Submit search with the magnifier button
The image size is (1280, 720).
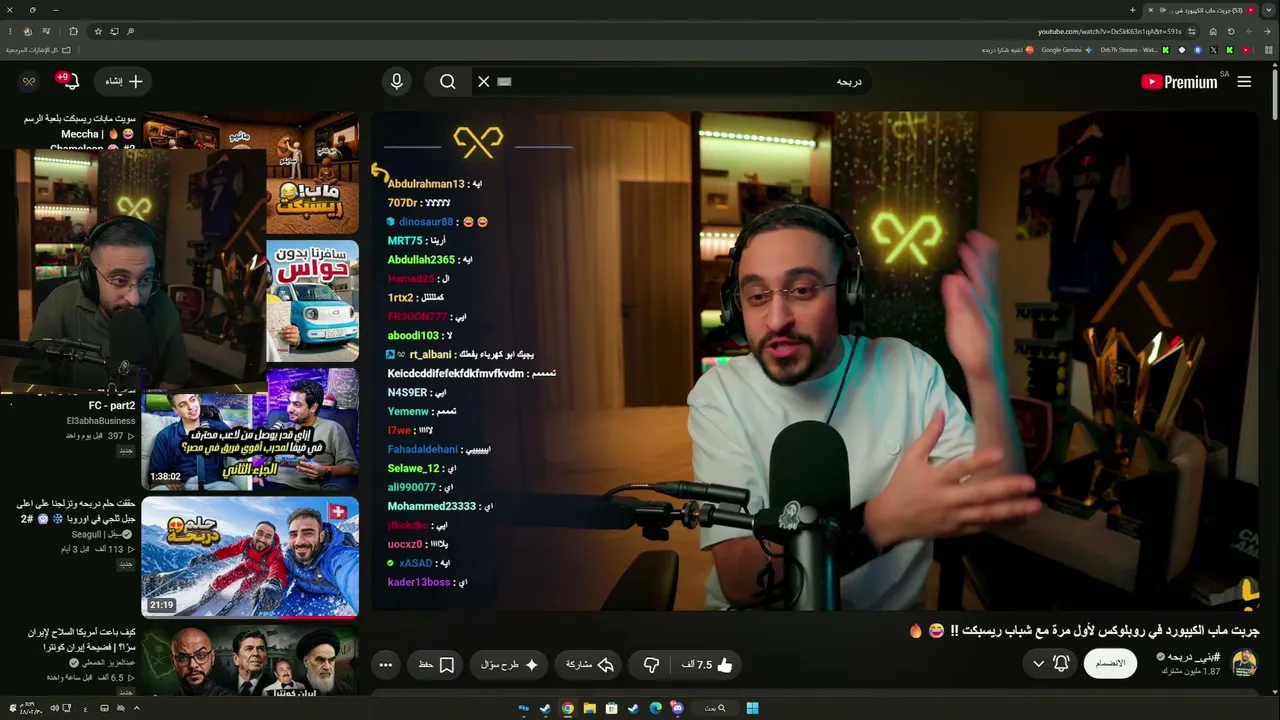click(x=448, y=82)
